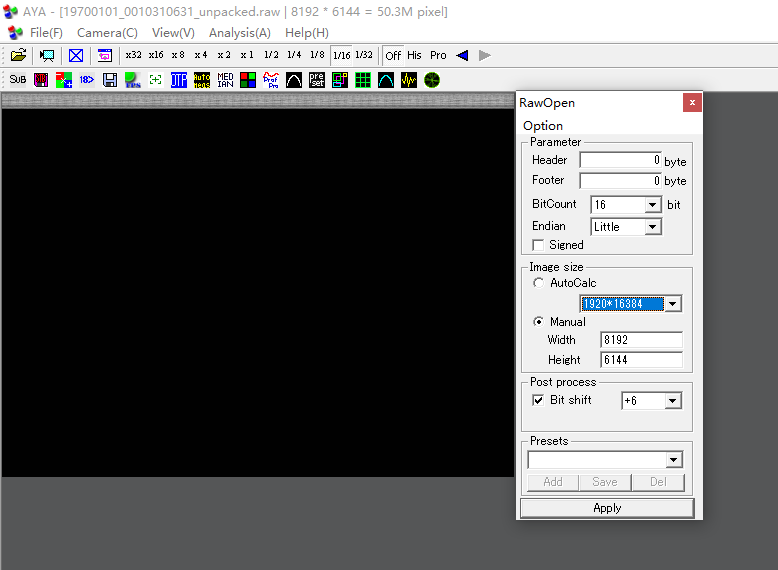Click the FPS icon
The height and width of the screenshot is (570, 778).
(132, 80)
